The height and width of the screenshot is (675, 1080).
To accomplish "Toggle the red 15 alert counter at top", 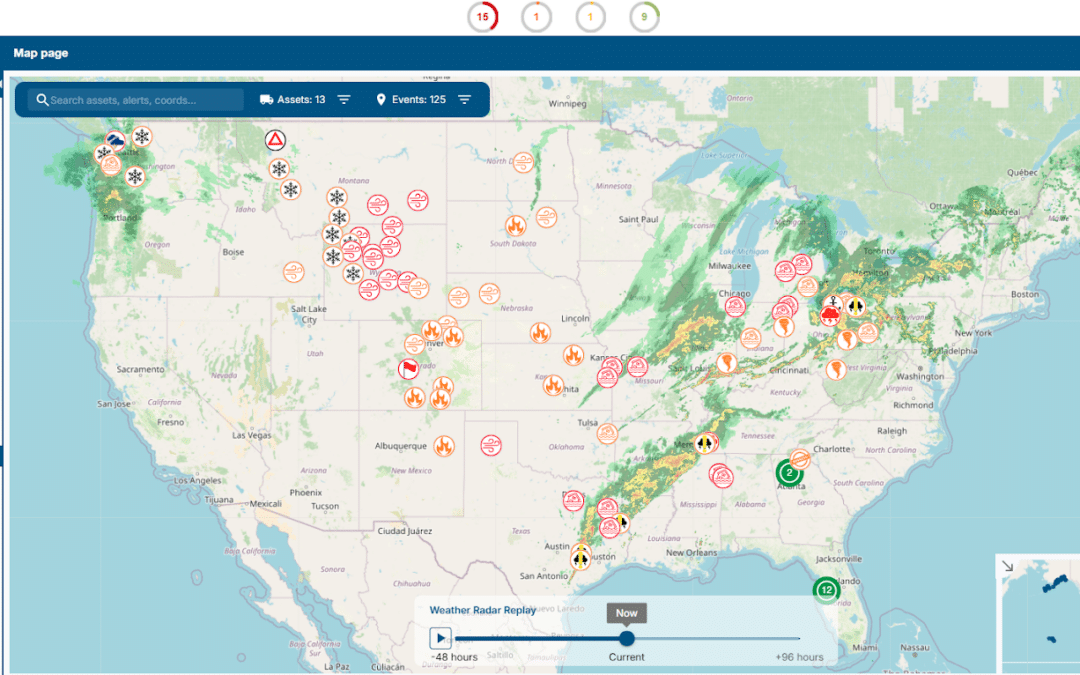I will click(x=483, y=17).
